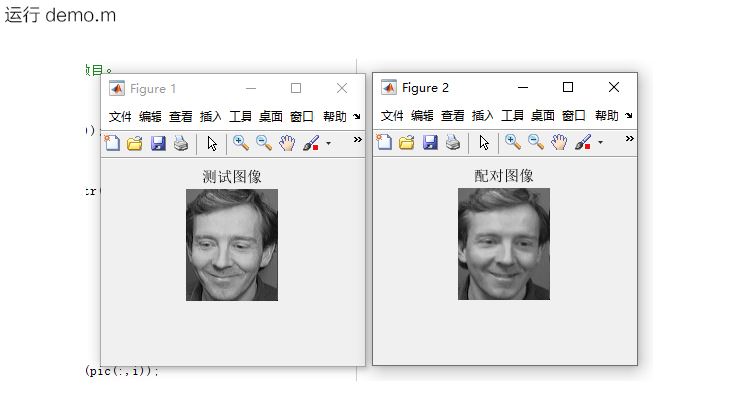
Task: Click the 测试图像 title text
Action: [232, 177]
